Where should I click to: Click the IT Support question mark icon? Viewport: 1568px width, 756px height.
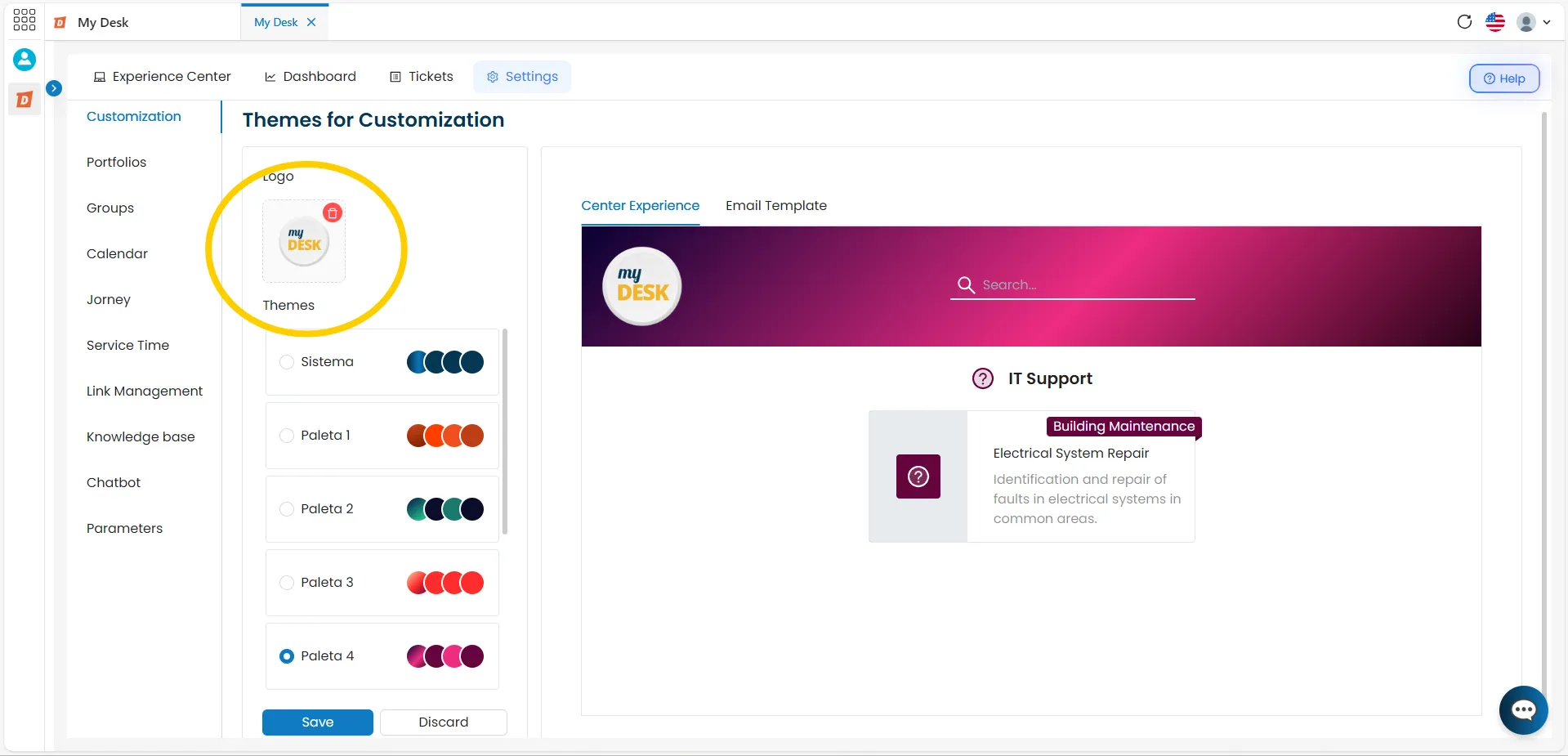[982, 378]
